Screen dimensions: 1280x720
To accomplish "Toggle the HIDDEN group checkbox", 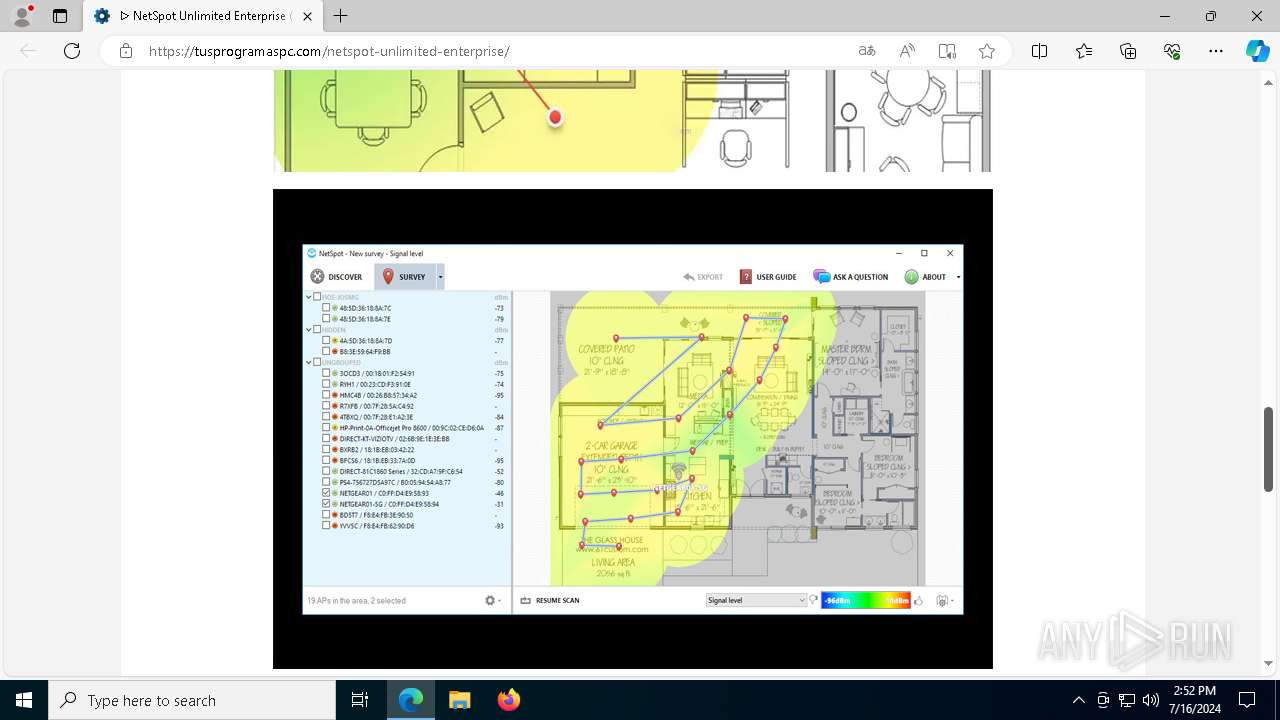I will coord(317,329).
